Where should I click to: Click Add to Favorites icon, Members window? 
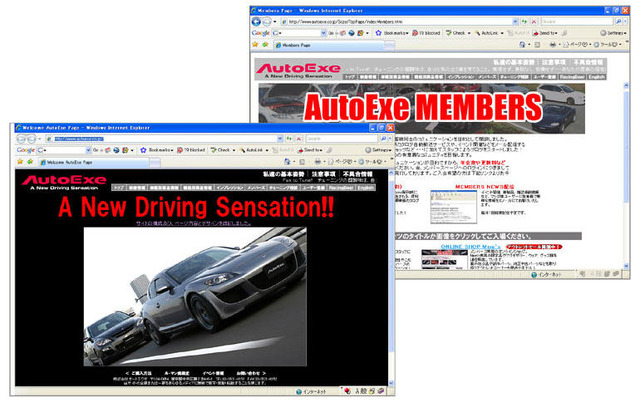tap(265, 44)
